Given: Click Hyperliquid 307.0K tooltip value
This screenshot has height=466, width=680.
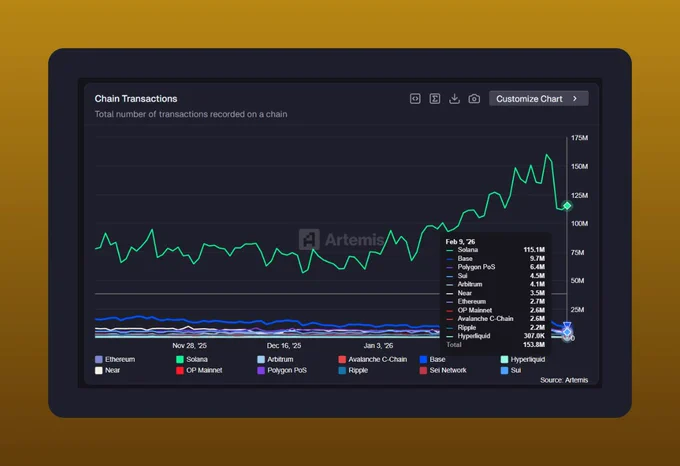Looking at the screenshot, I should (x=534, y=336).
